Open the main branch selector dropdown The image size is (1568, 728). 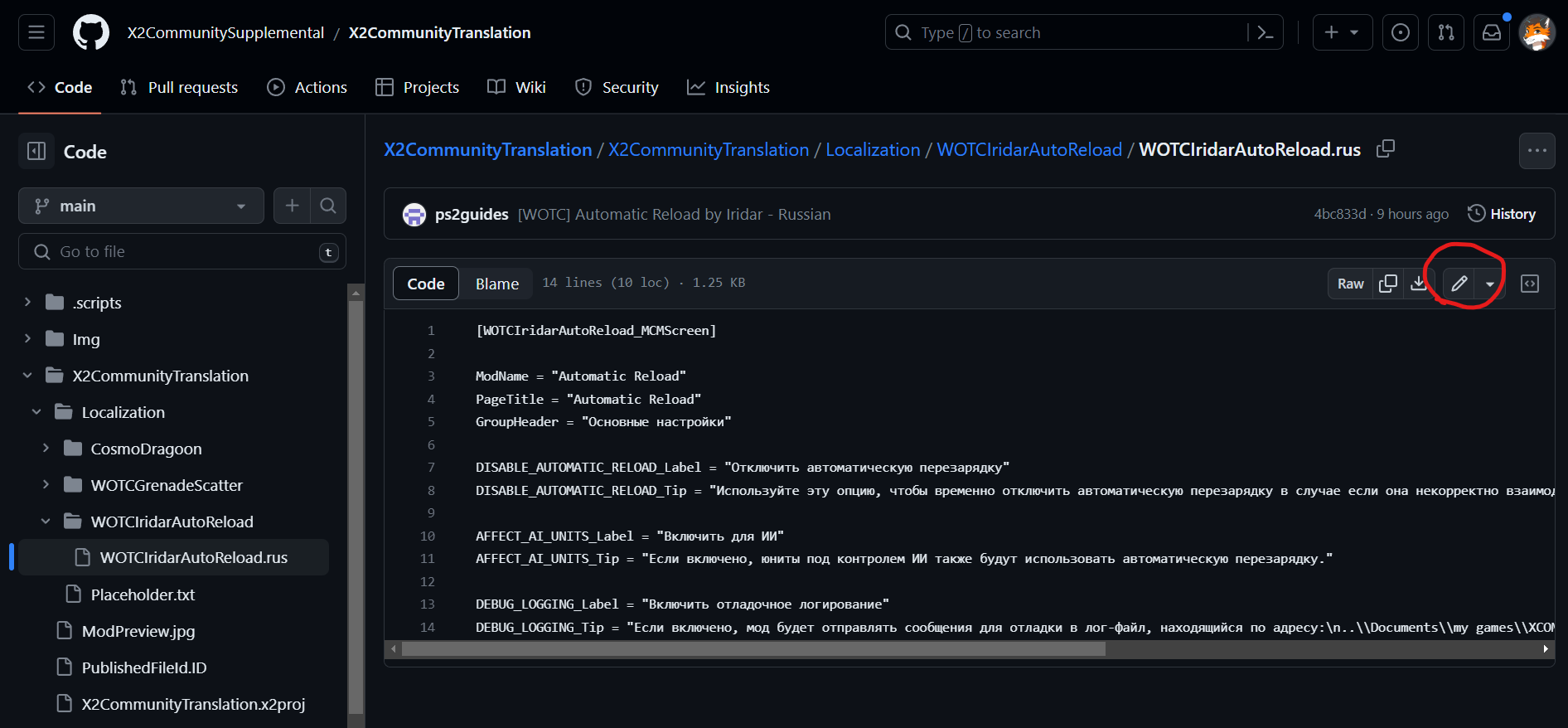click(141, 206)
